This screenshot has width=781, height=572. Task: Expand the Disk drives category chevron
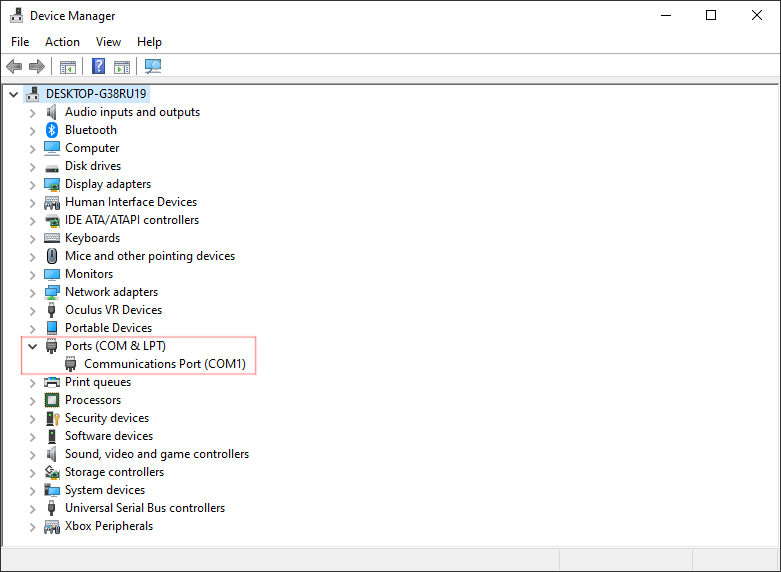33,167
